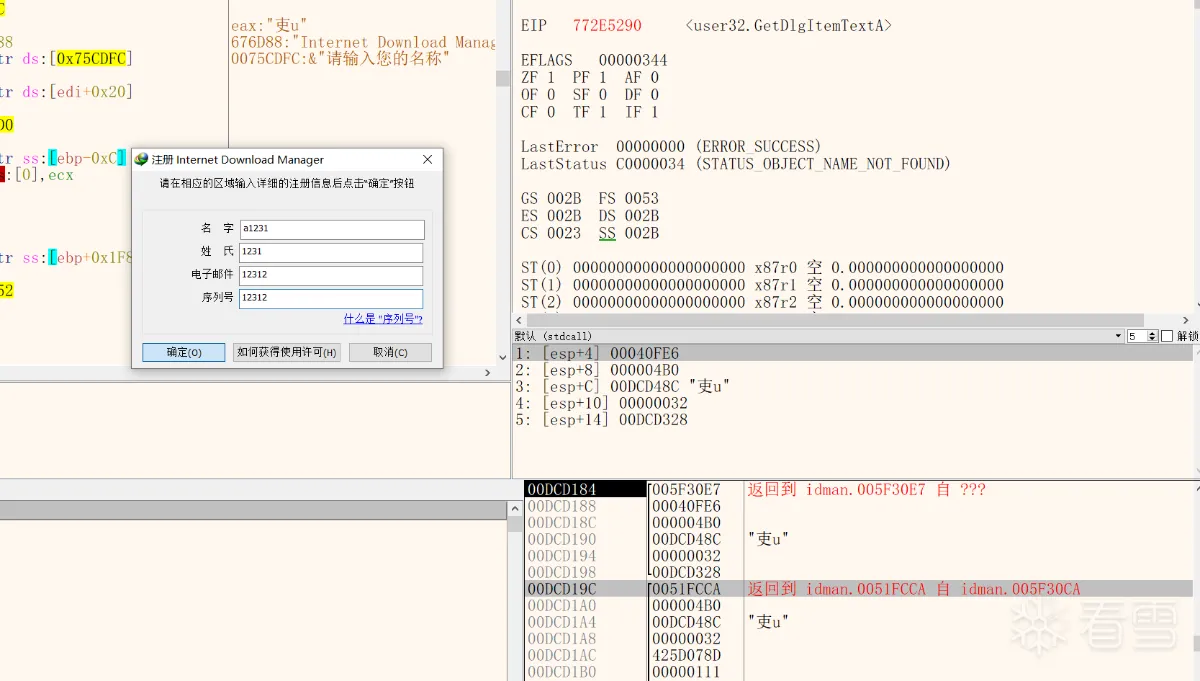Select stack value 0051FCCA
Screen dimensions: 1200x681
point(686,589)
